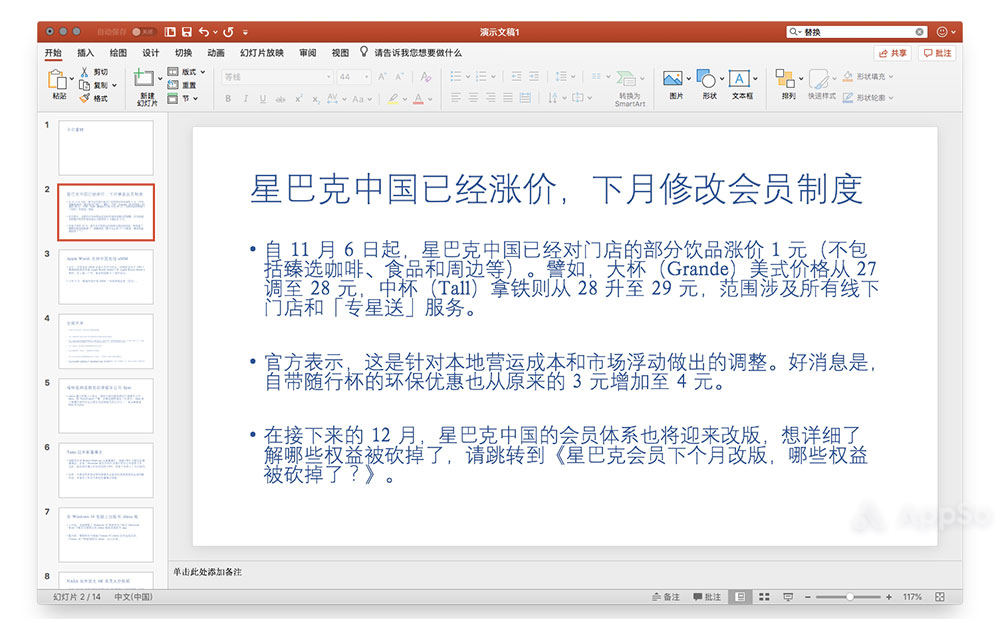This screenshot has width=1000, height=619.
Task: Toggle Bold formatting
Action: tap(228, 99)
